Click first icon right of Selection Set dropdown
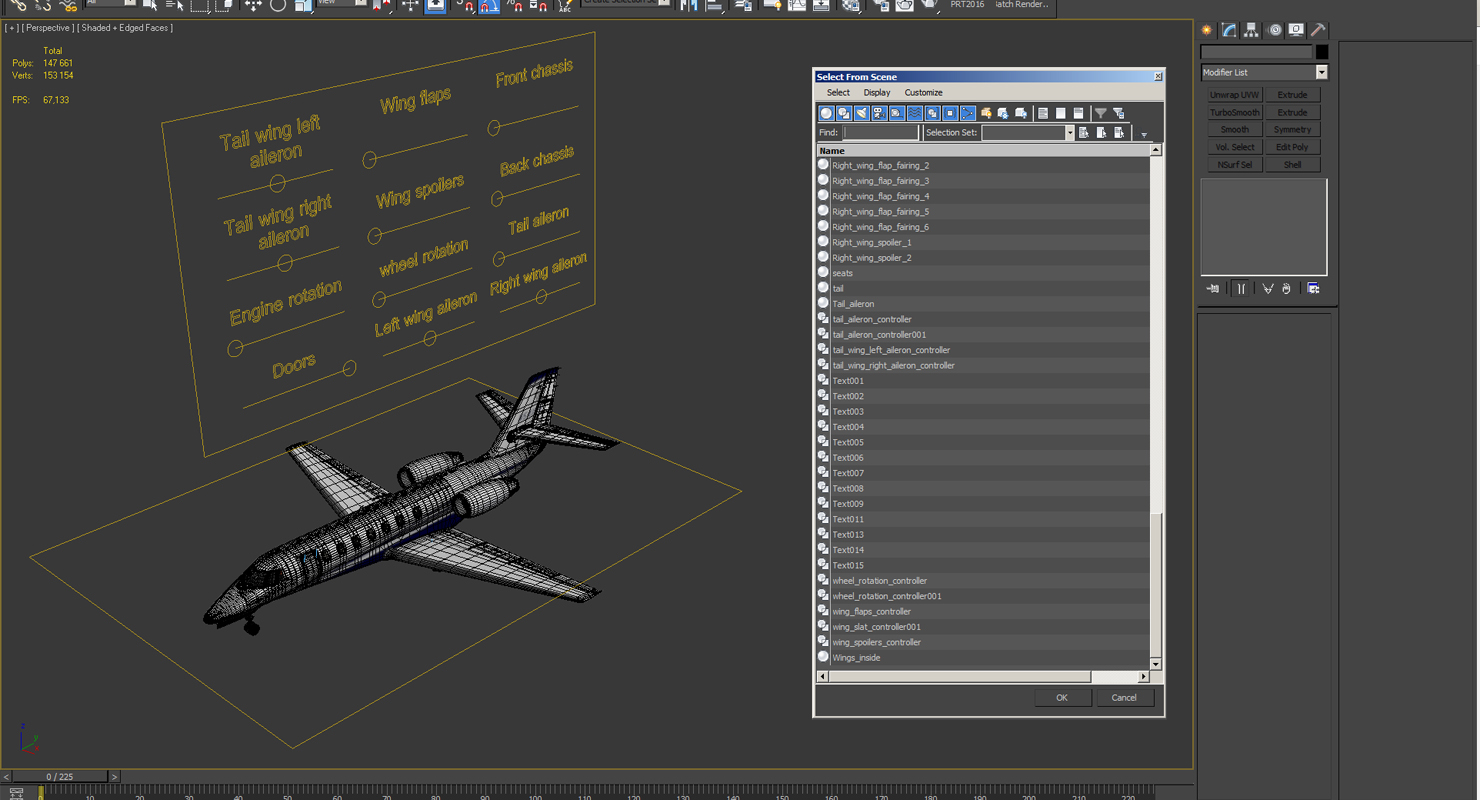The width and height of the screenshot is (1480, 800). click(1084, 132)
